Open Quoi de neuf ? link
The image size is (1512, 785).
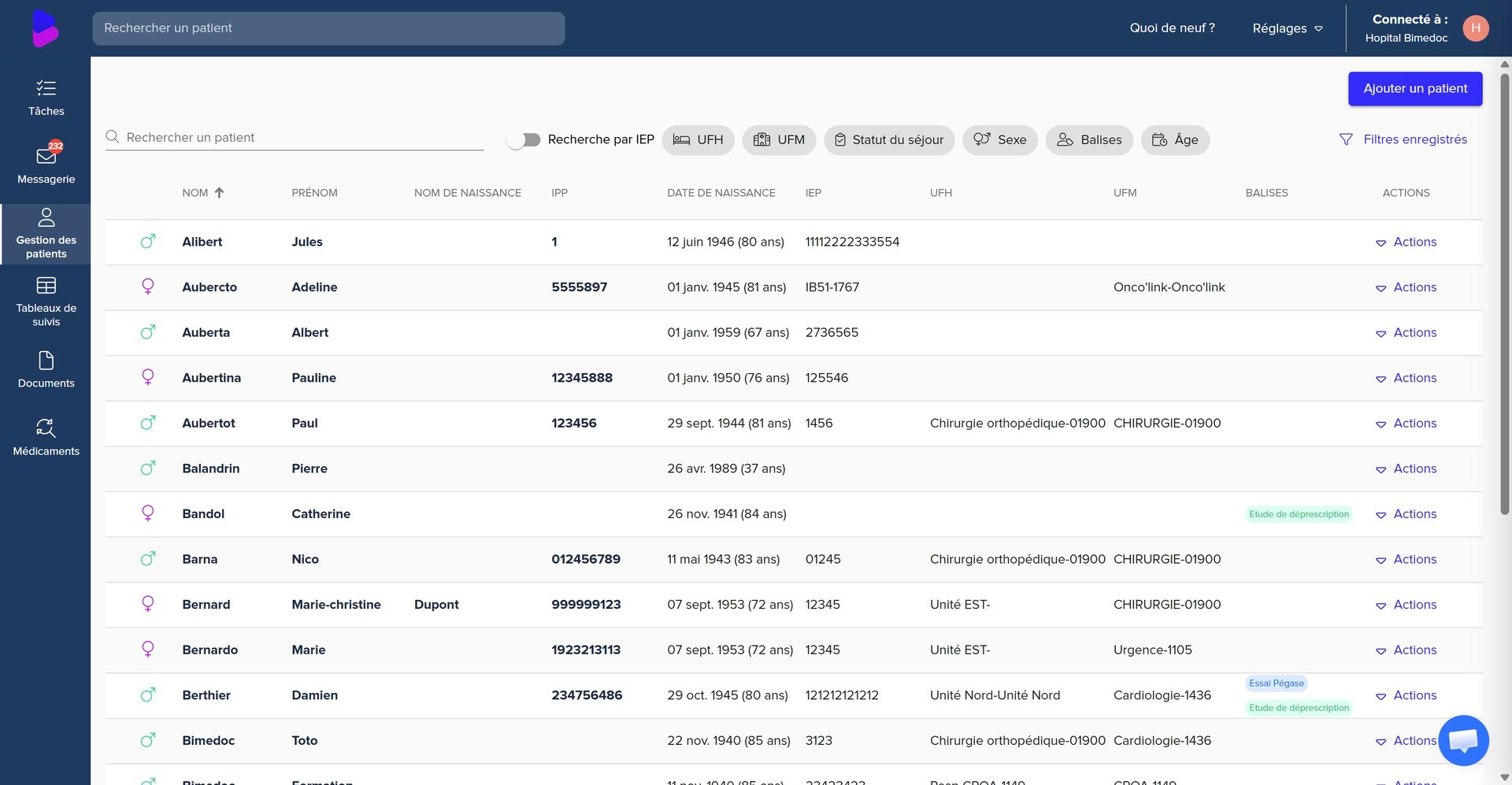pos(1172,28)
